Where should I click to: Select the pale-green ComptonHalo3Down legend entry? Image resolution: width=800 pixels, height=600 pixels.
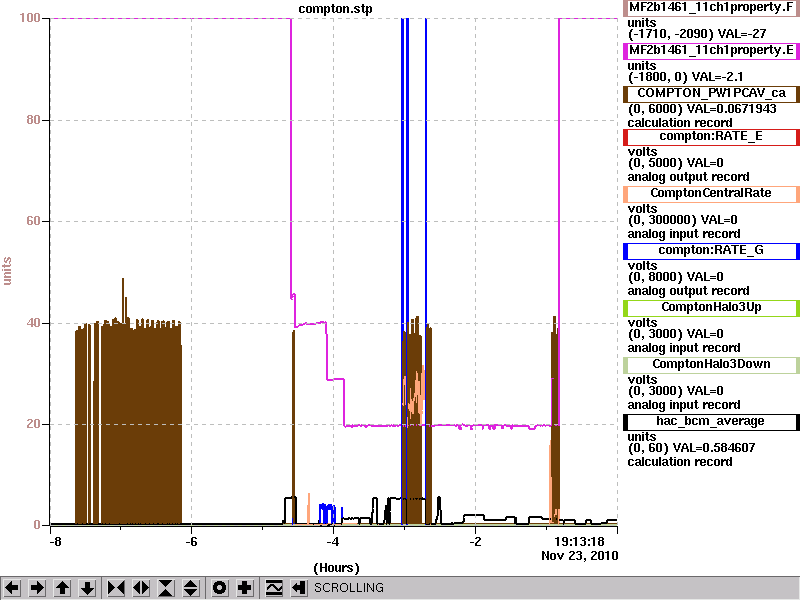(x=711, y=365)
